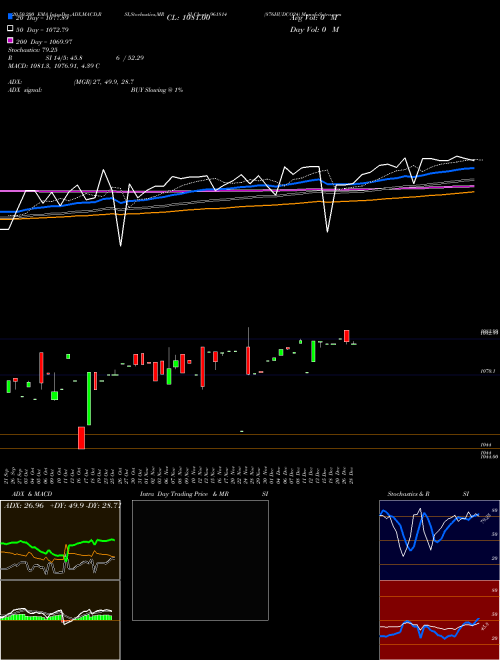The image size is (500, 660).
Task: Click 'Intra Day Trading Price & MR' panel title
Action: point(184,494)
